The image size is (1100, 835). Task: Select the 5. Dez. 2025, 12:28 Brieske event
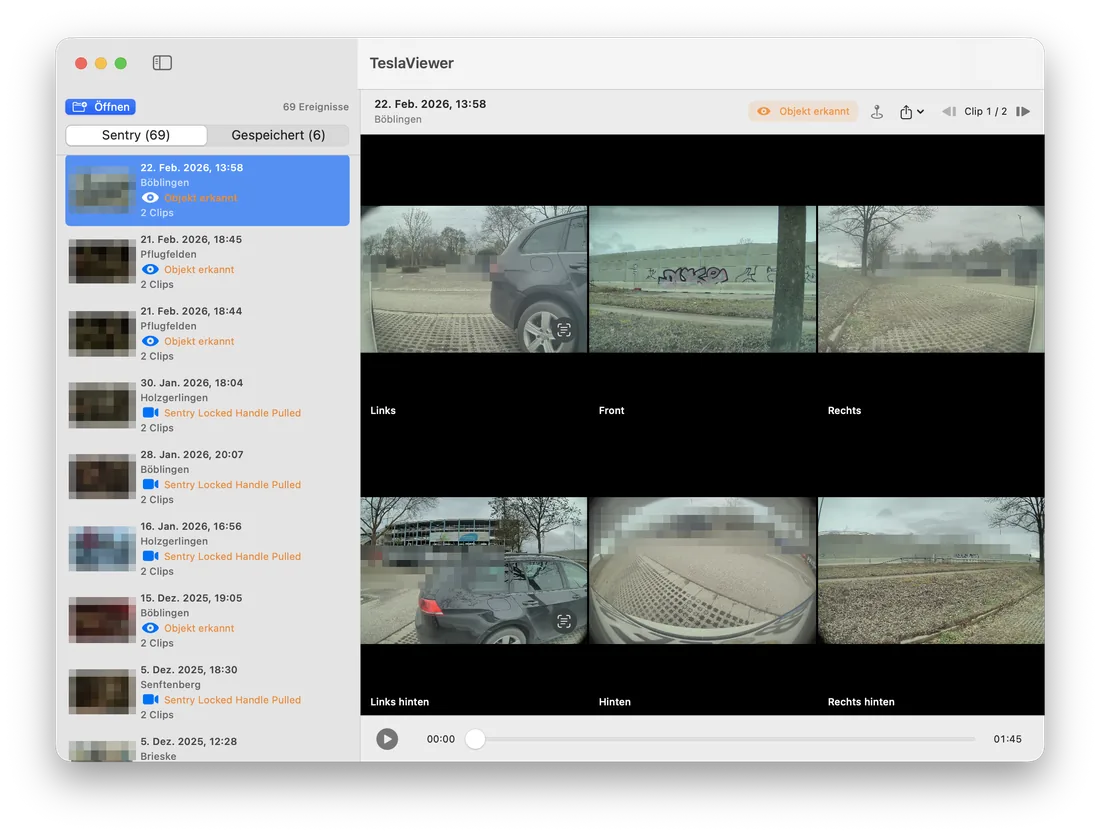(x=207, y=747)
